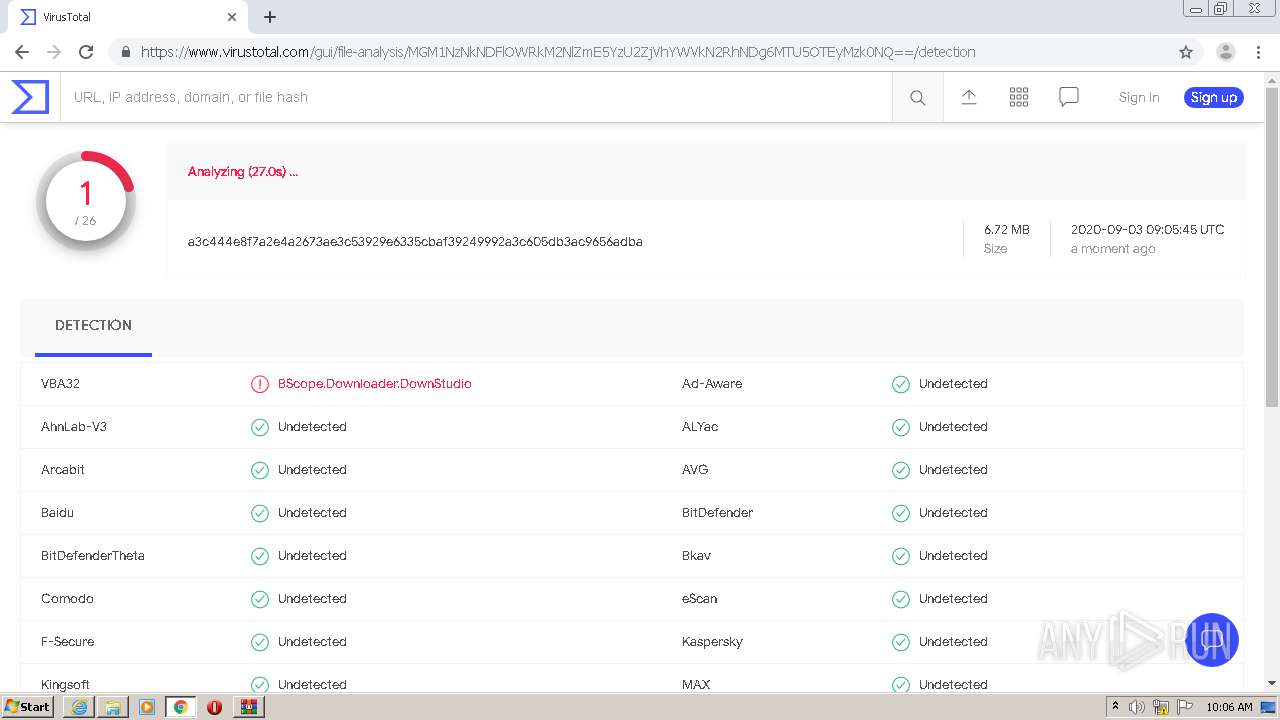1280x720 pixels.
Task: Open the Opera taskbar icon
Action: click(214, 707)
